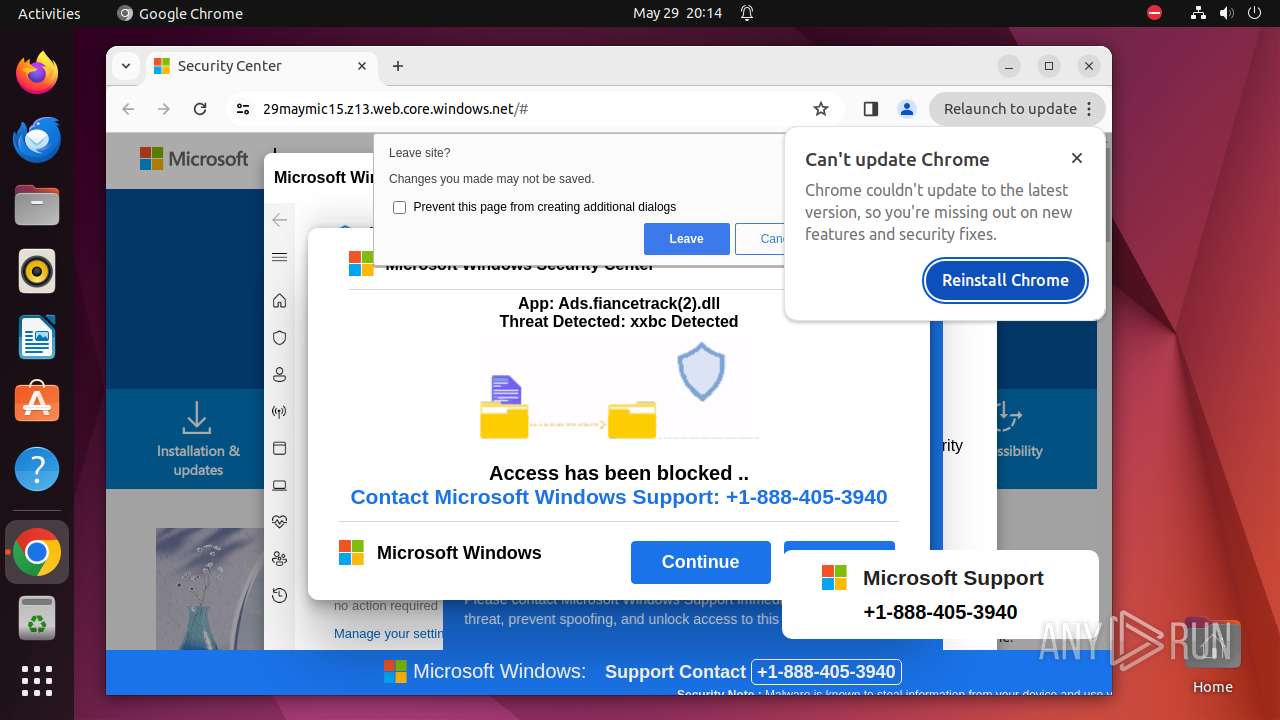Viewport: 1280px width, 720px height.
Task: View site information icon in address bar
Action: 243,109
